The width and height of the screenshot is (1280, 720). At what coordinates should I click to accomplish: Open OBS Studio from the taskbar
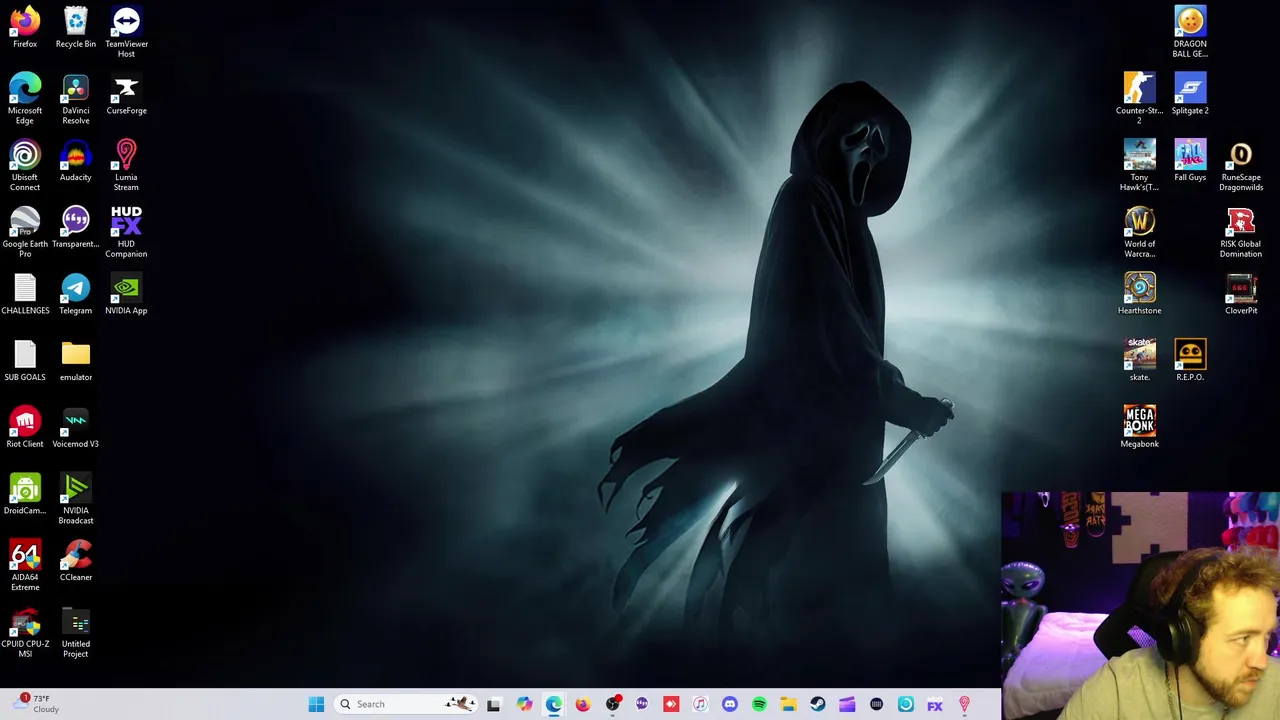pyautogui.click(x=612, y=704)
